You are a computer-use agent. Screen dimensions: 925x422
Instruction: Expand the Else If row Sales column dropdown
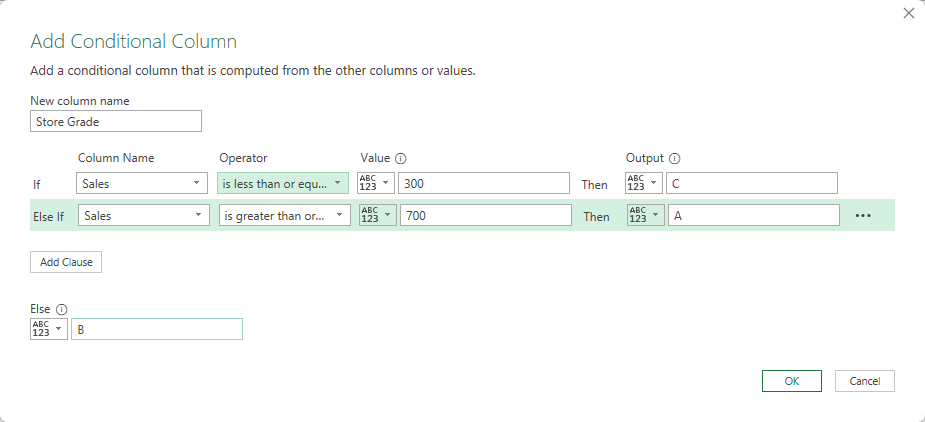click(142, 216)
